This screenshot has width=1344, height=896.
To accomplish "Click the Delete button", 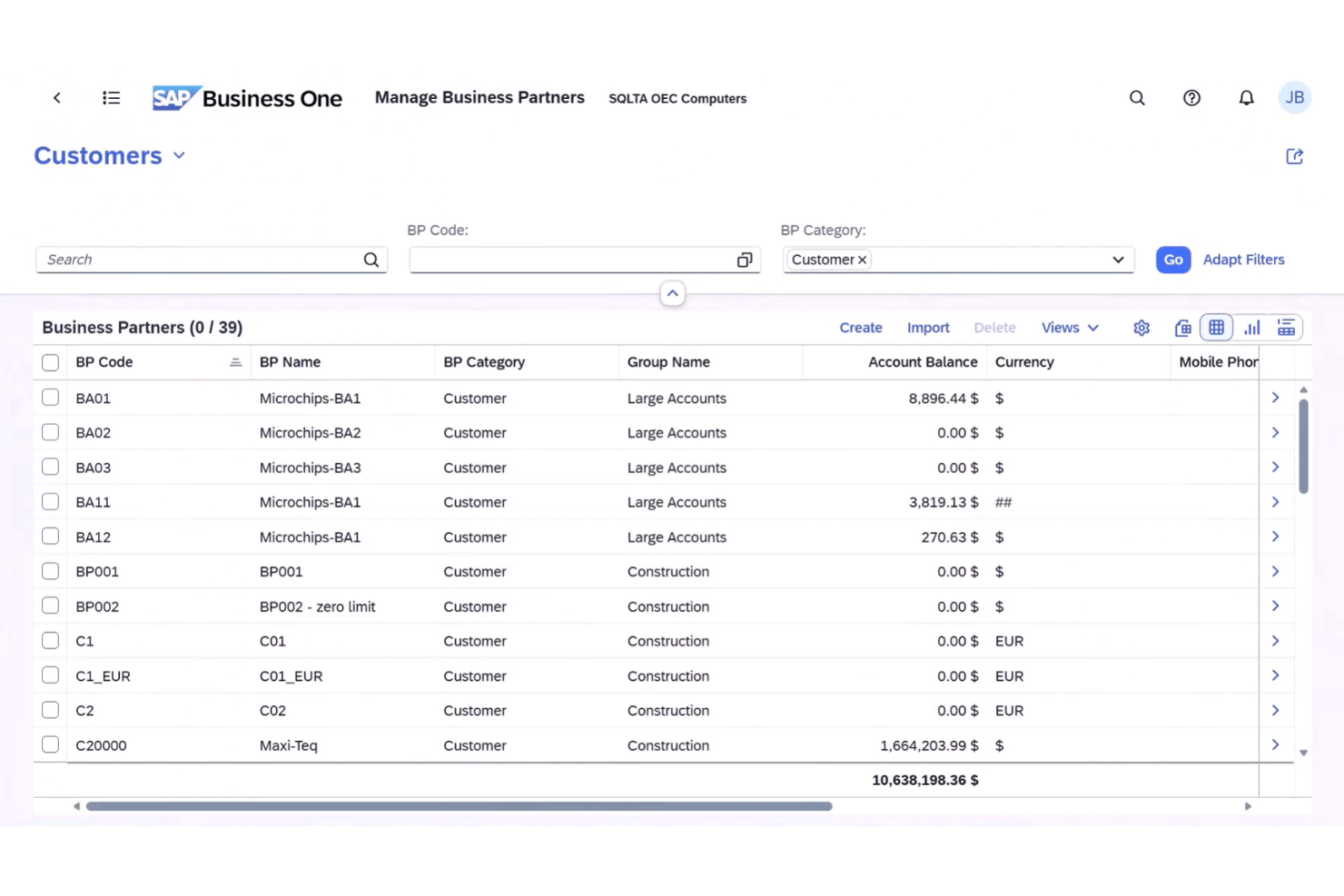I will pyautogui.click(x=994, y=328).
